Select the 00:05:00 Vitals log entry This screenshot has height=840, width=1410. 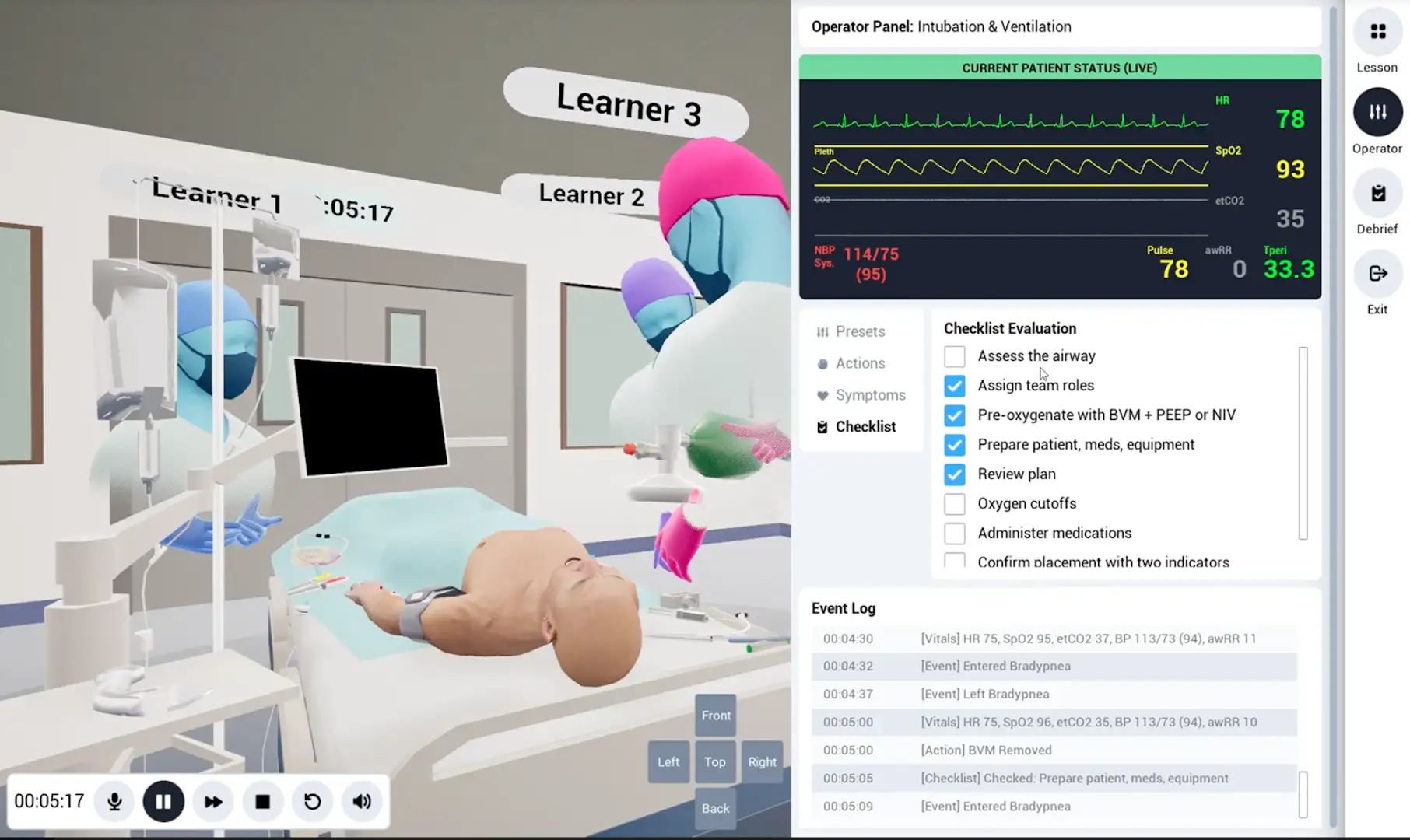click(1054, 722)
